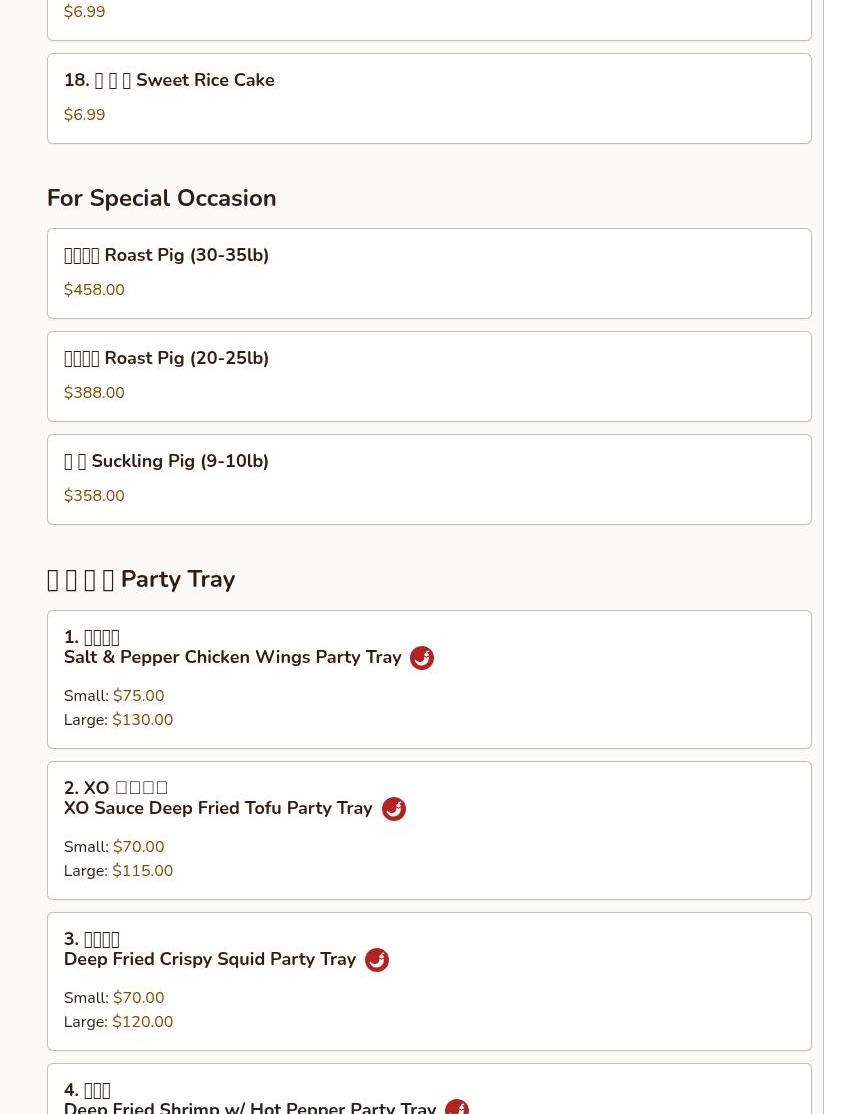Click spicy icon next to Deep Fried Shrimp Tray
The height and width of the screenshot is (1114, 844).
pyautogui.click(x=457, y=1107)
